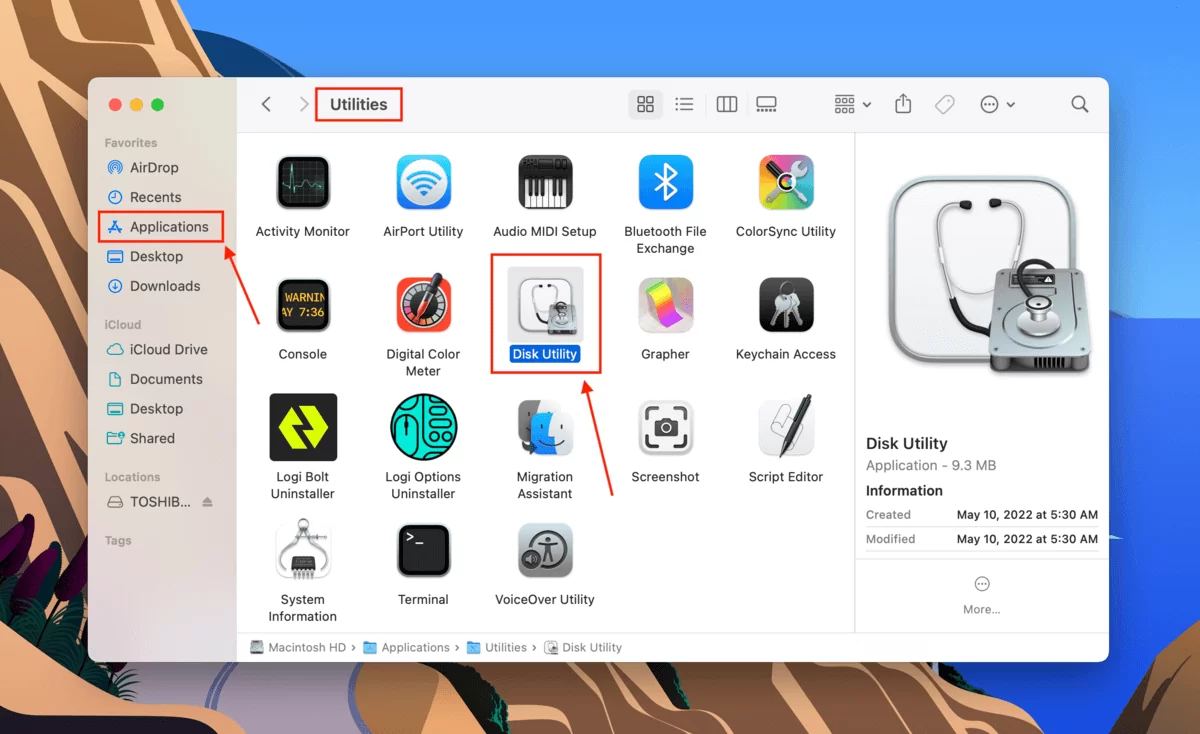The image size is (1200, 734).
Task: Select Bluetooth File Exchange
Action: point(665,181)
